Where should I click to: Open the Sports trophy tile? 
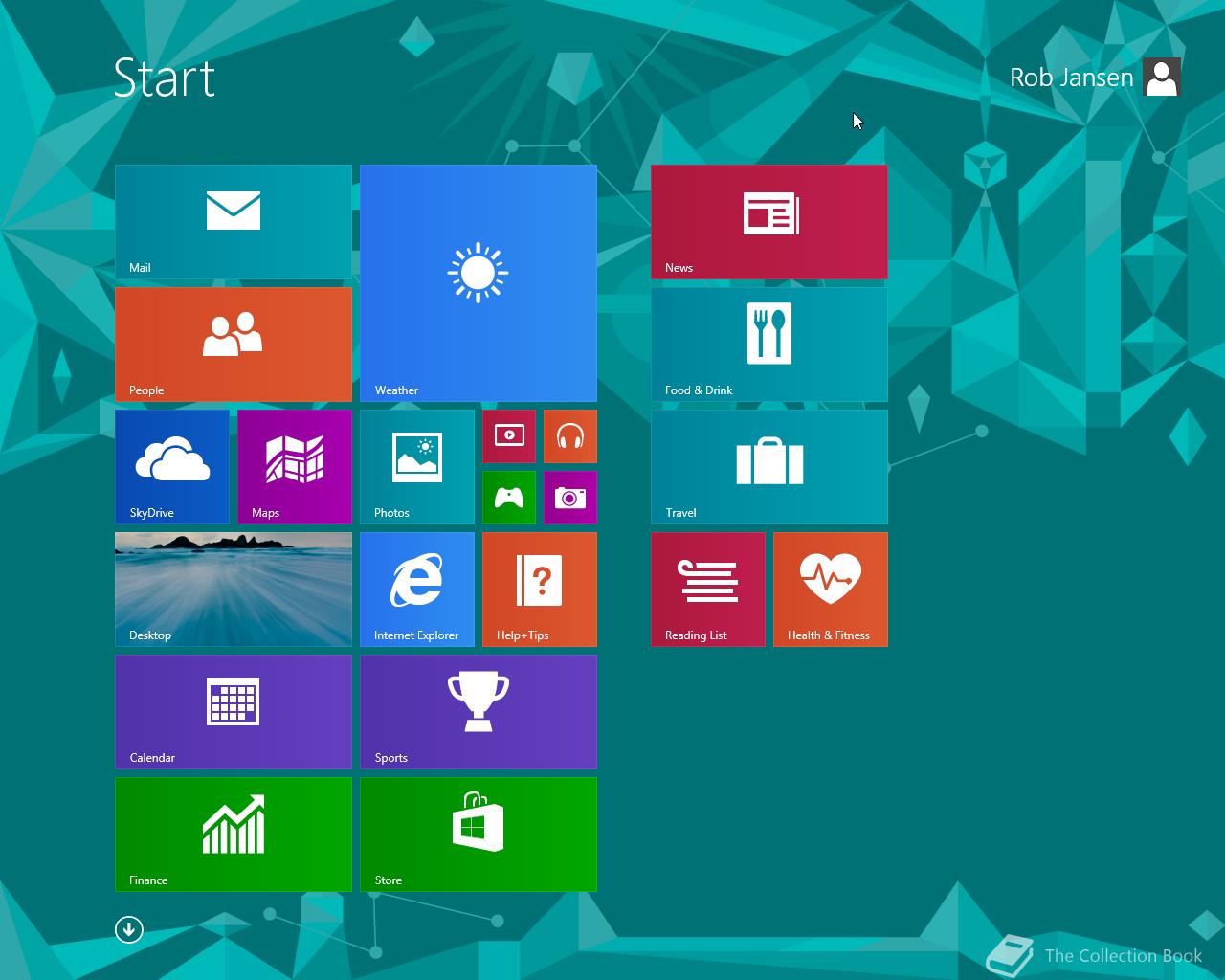(479, 712)
